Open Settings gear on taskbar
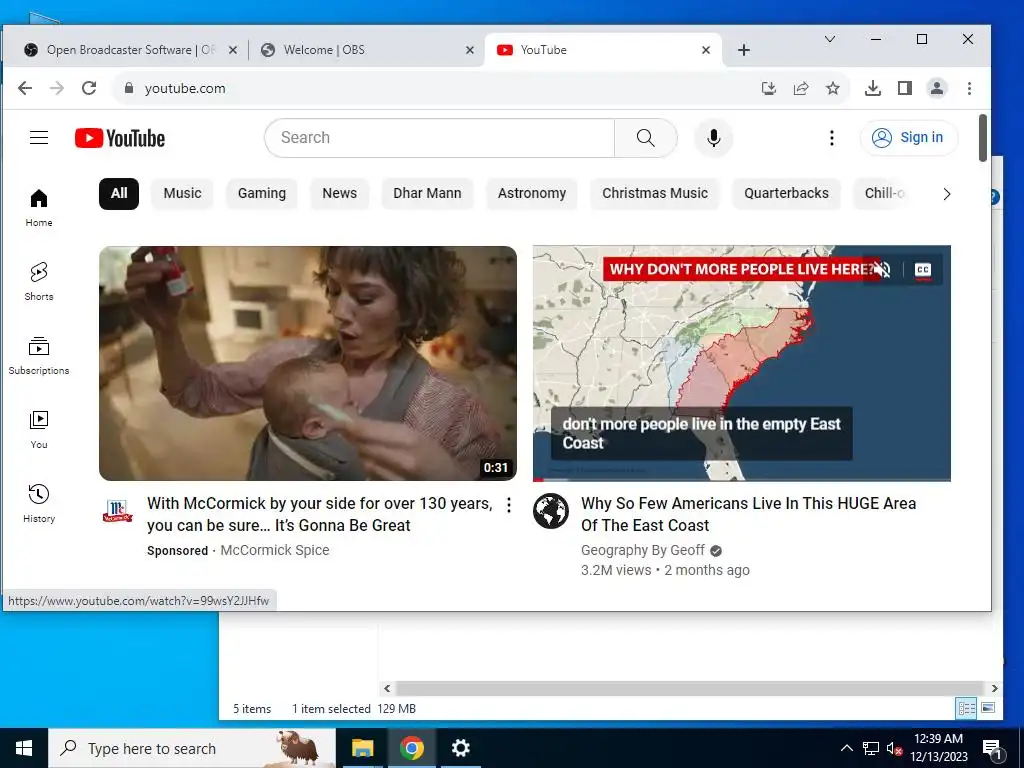 click(460, 748)
